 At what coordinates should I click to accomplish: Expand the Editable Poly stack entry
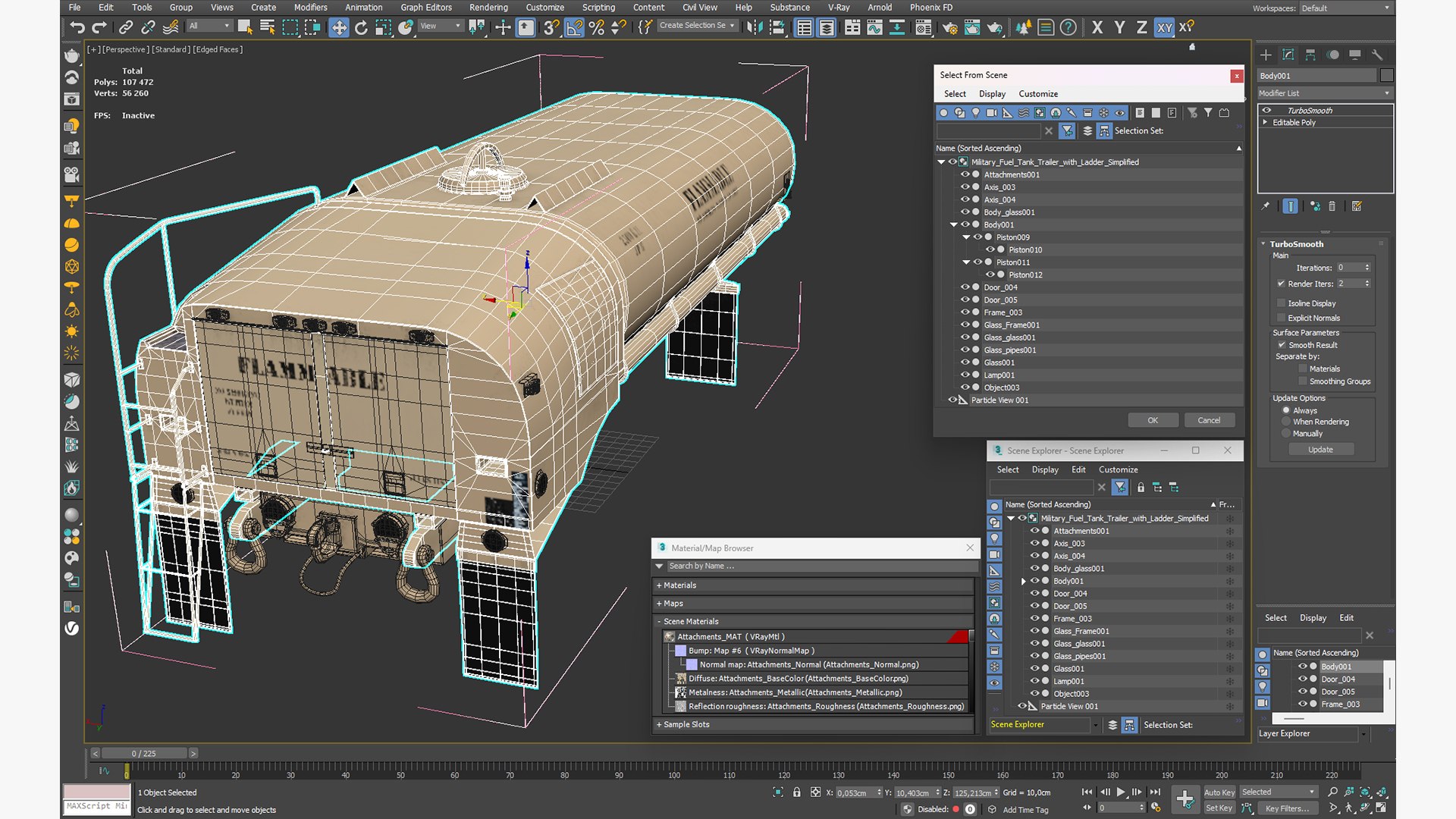tap(1265, 122)
